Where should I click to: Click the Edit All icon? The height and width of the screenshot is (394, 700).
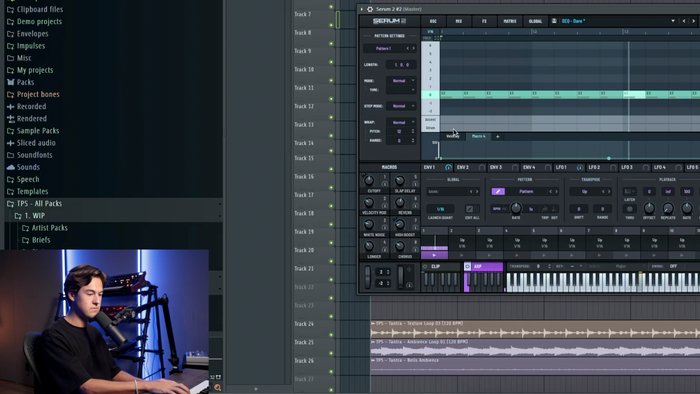click(x=470, y=209)
